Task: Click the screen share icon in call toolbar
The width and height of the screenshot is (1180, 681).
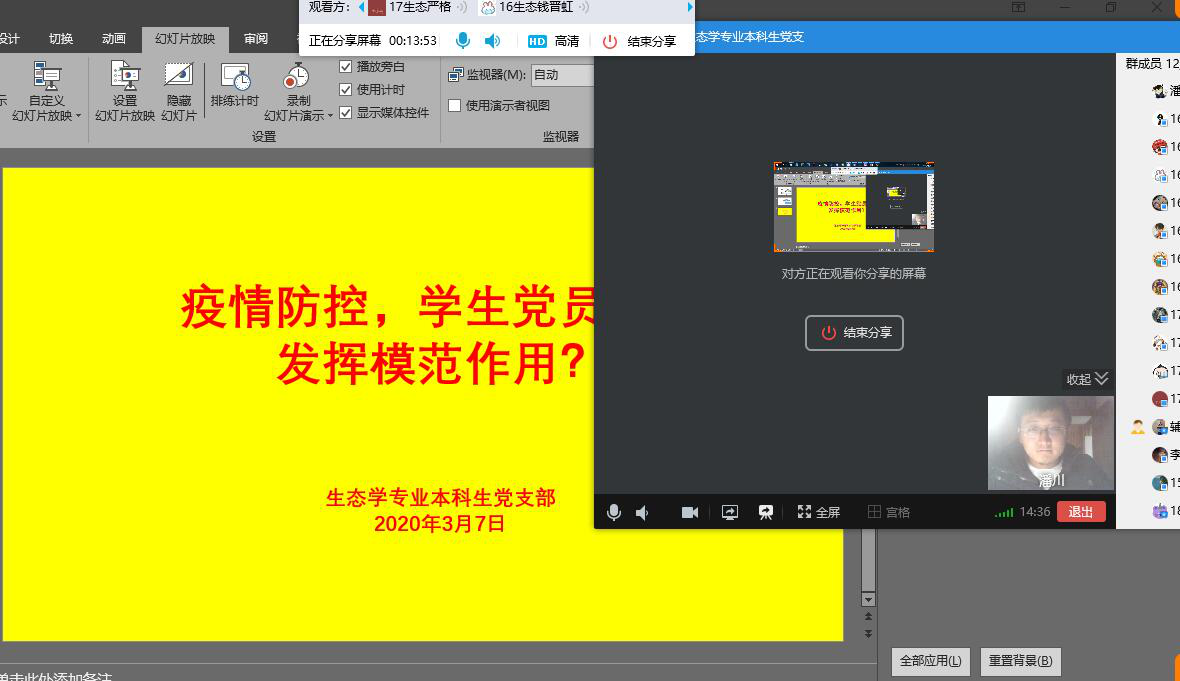Action: (x=729, y=512)
